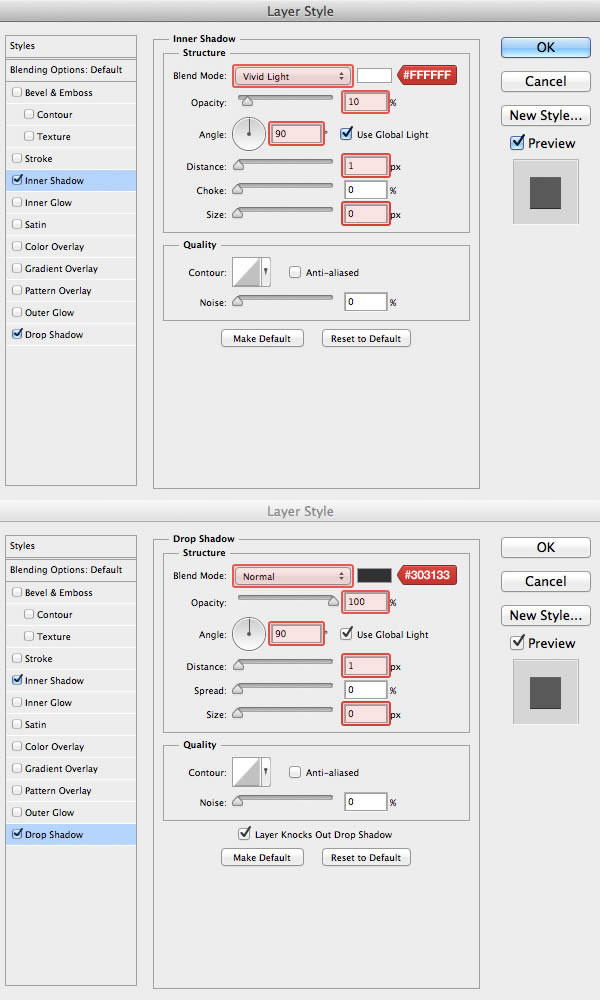Enable Texture checkbox in bottom dialog

[x=29, y=636]
